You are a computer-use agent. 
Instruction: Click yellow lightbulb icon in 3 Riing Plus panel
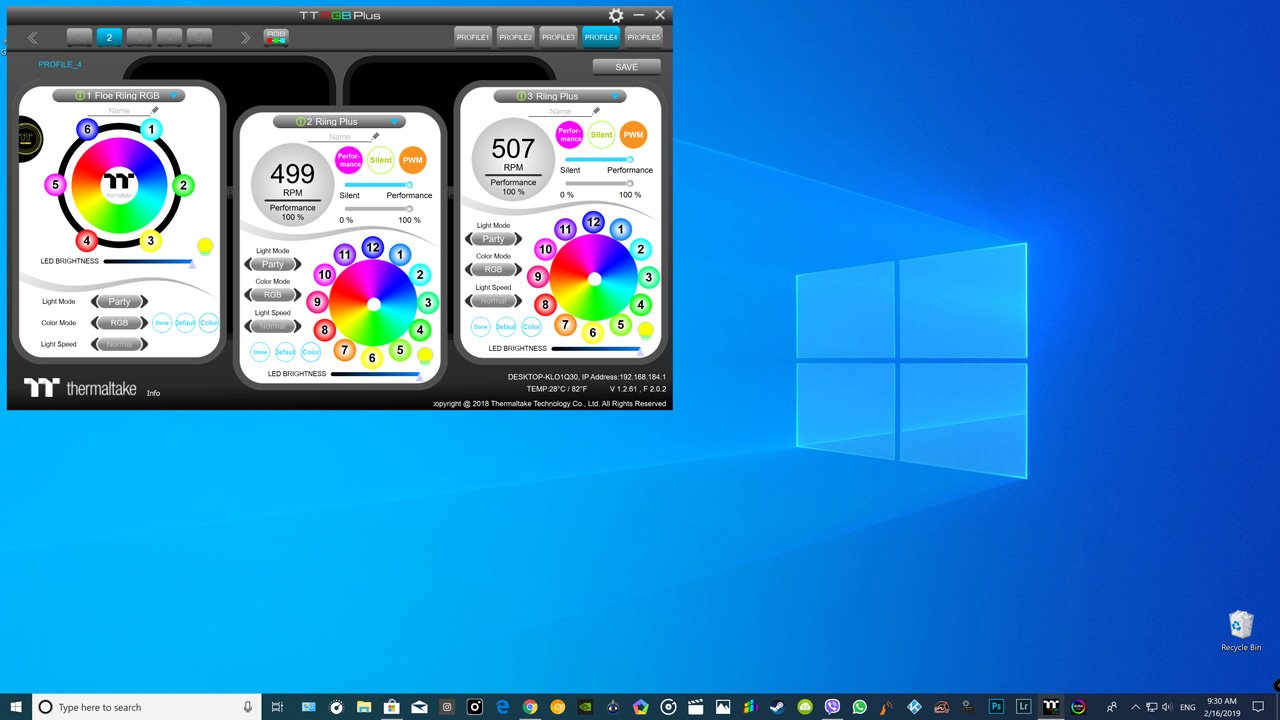click(x=645, y=330)
